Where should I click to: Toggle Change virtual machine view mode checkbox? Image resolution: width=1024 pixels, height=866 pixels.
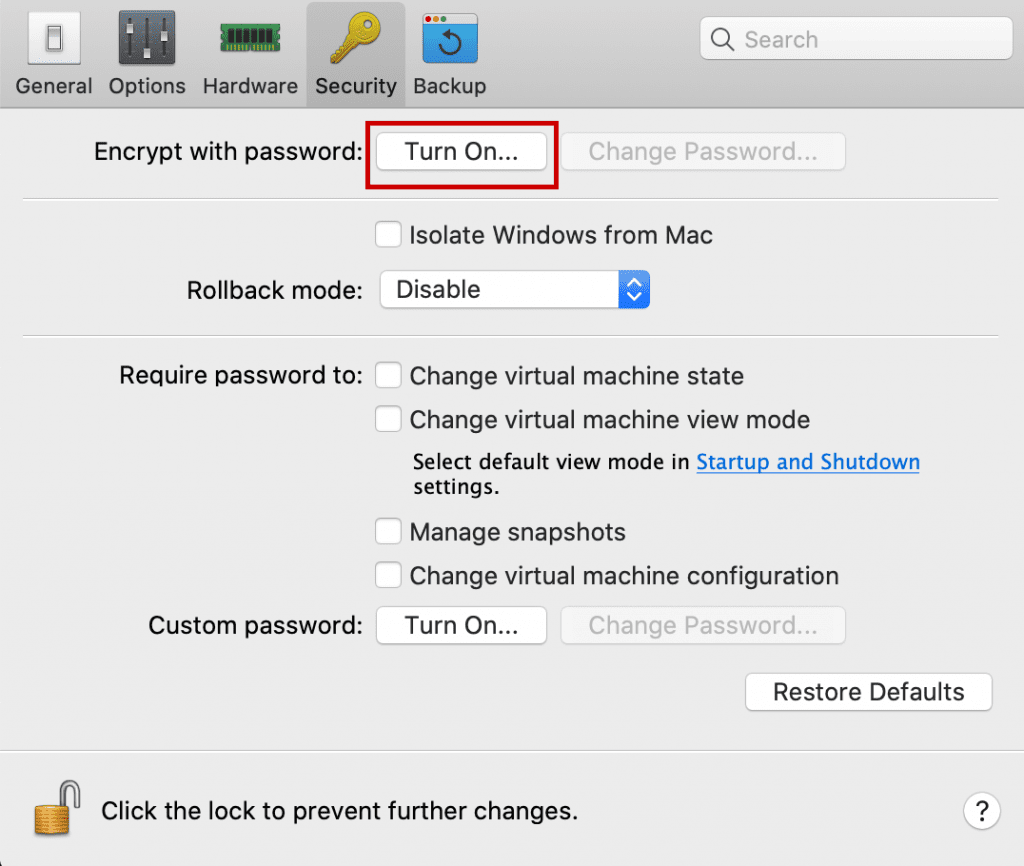pos(388,419)
